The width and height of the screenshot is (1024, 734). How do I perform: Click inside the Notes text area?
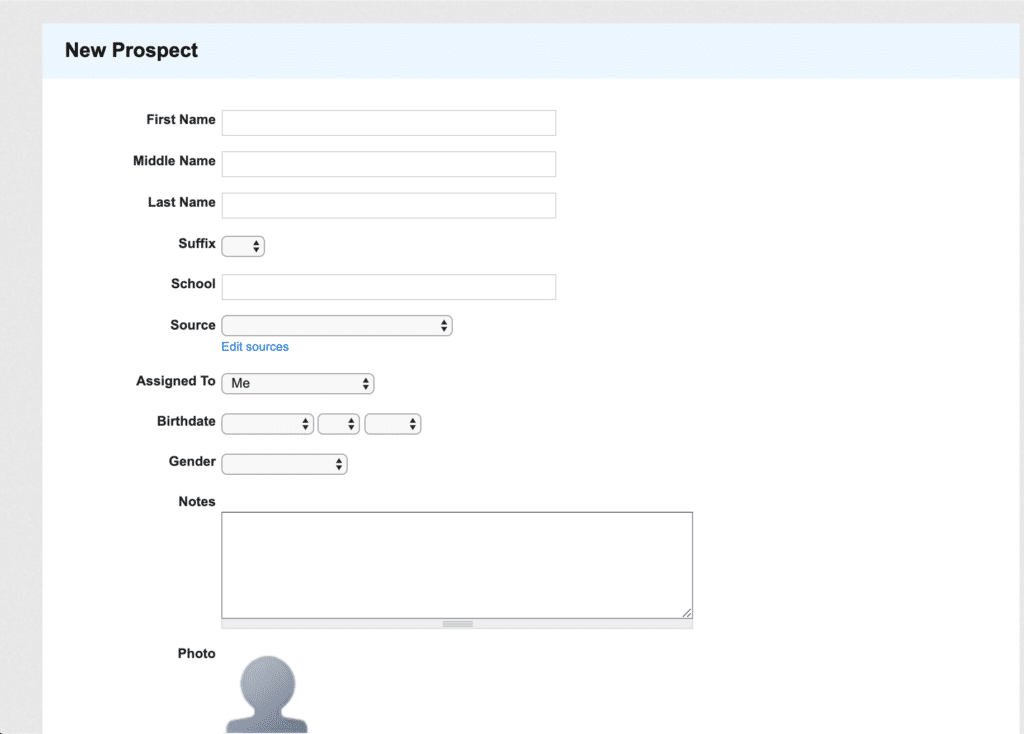coord(457,565)
